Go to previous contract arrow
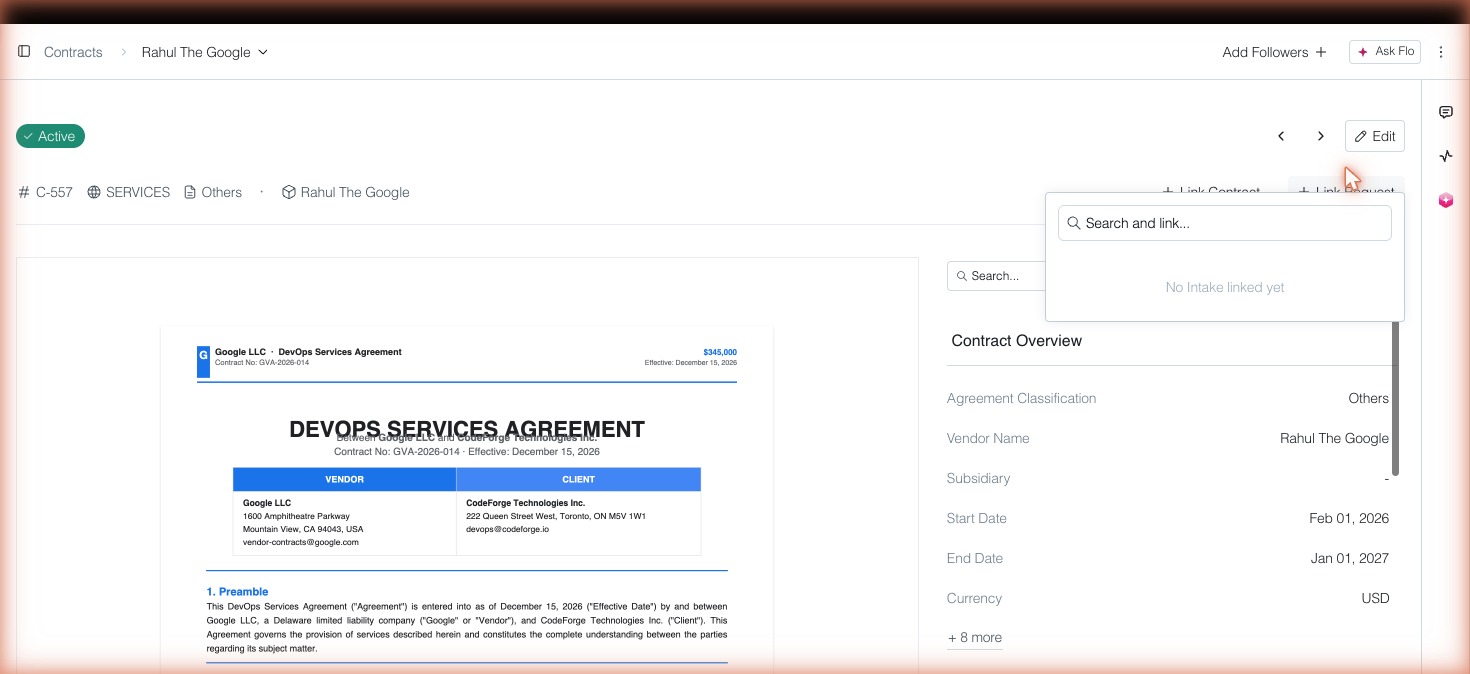Screen dimensions: 1470x674 pyautogui.click(x=1281, y=136)
